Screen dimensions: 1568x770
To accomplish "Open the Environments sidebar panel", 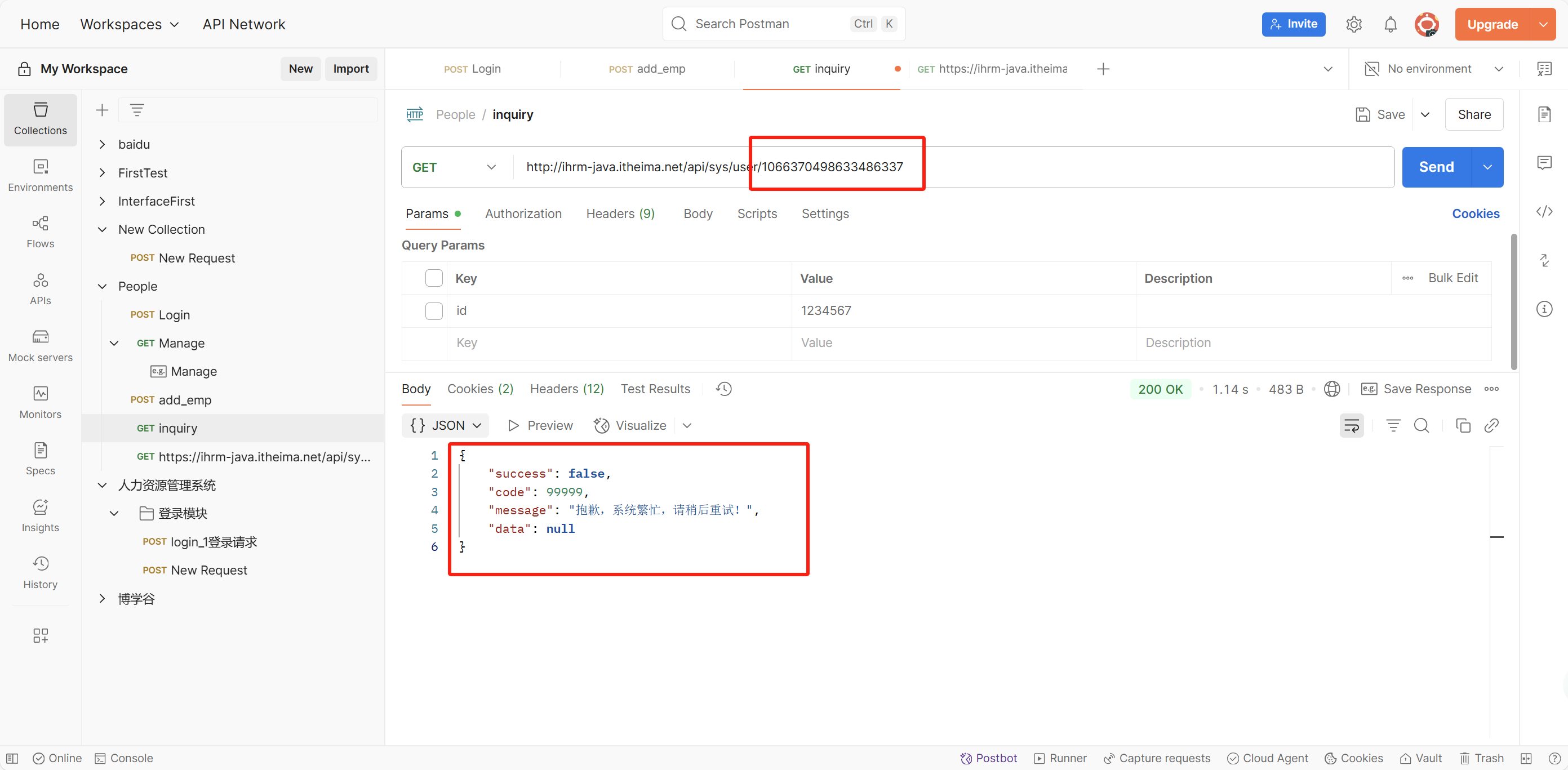I will 40,175.
